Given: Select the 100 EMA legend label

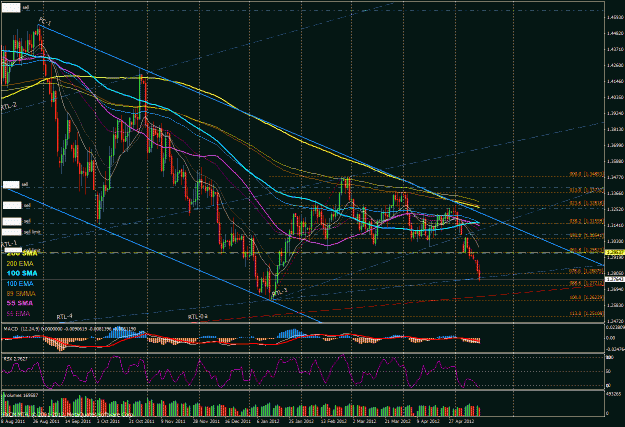Looking at the screenshot, I should pyautogui.click(x=20, y=283).
